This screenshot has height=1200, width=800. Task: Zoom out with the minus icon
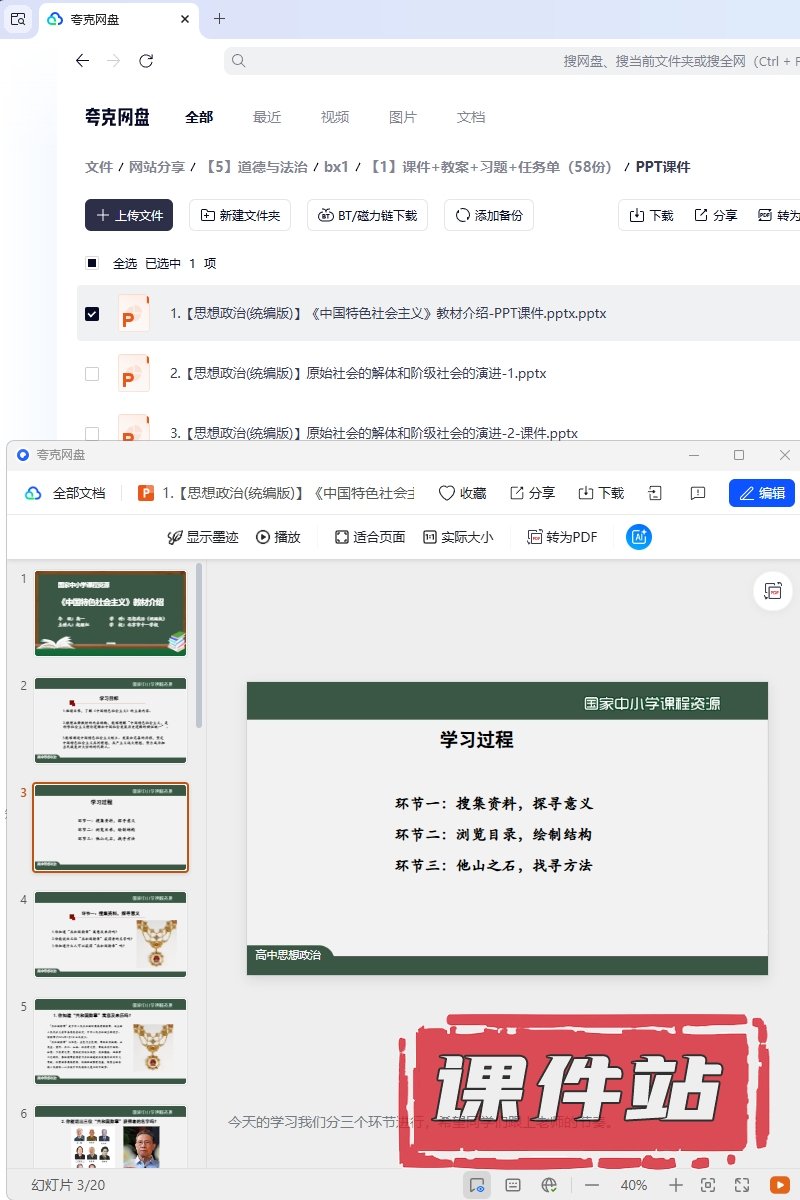pos(592,1185)
